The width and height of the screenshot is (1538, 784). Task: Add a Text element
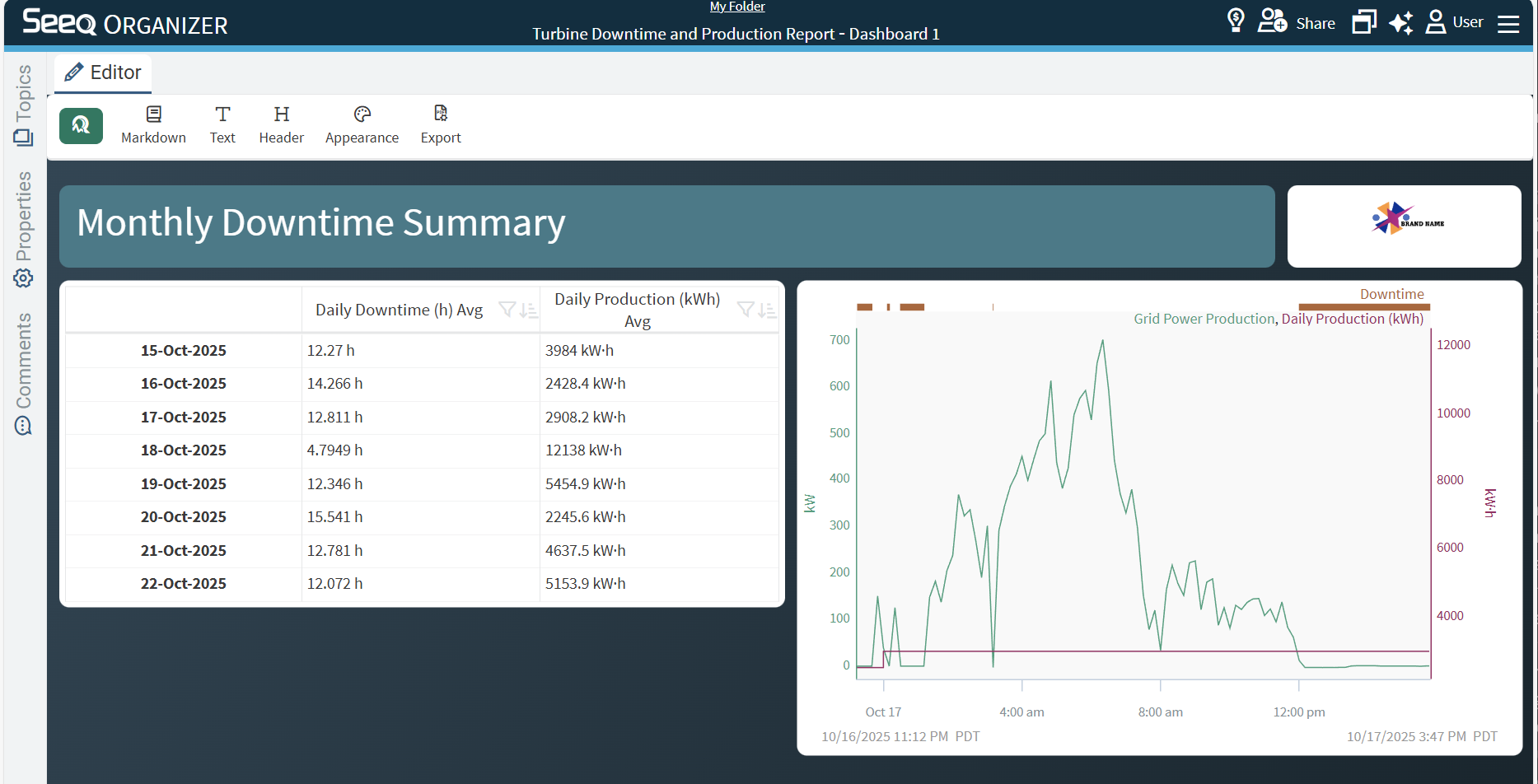[x=222, y=124]
